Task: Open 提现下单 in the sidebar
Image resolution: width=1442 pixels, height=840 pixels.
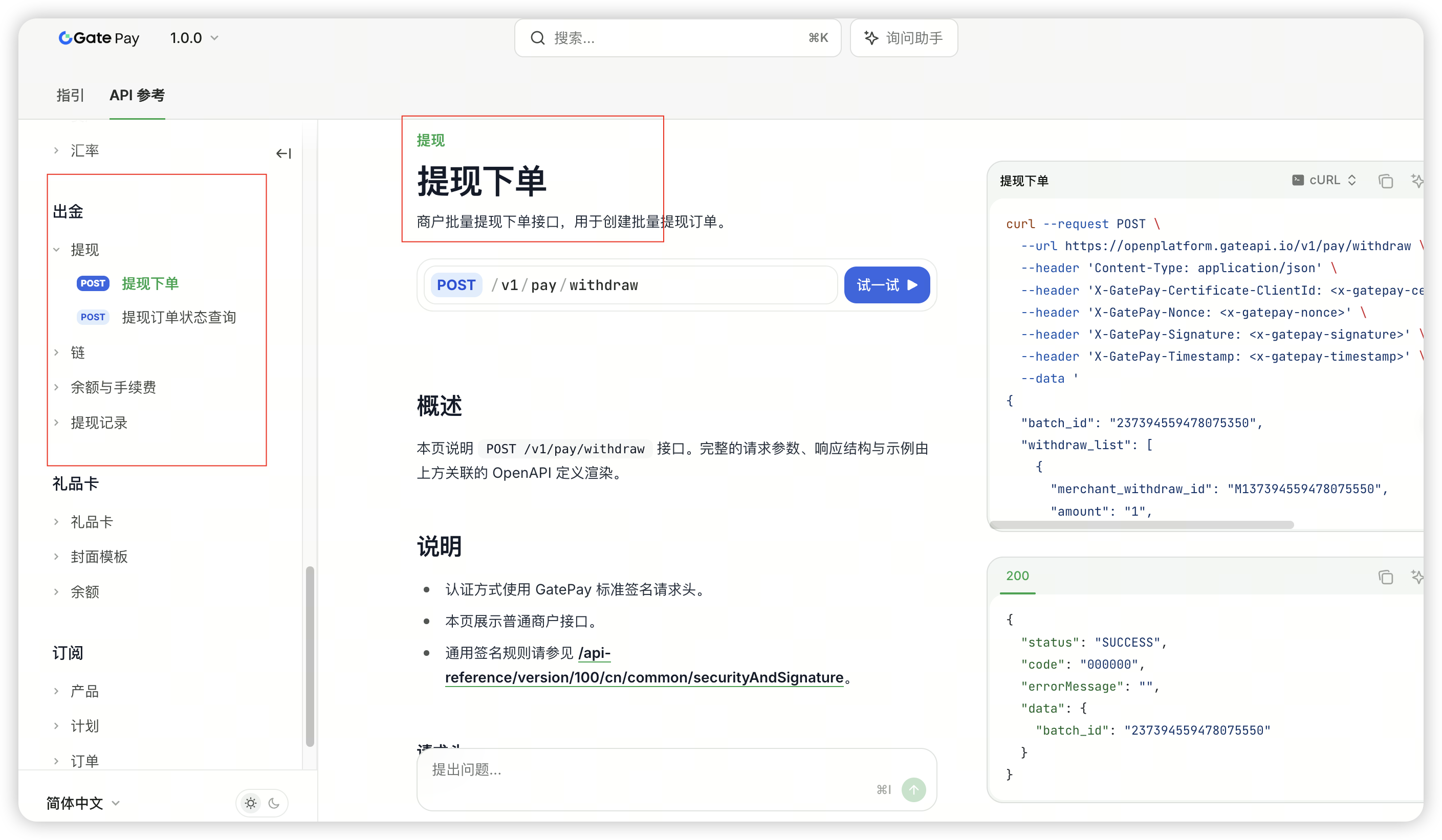Action: coord(150,283)
